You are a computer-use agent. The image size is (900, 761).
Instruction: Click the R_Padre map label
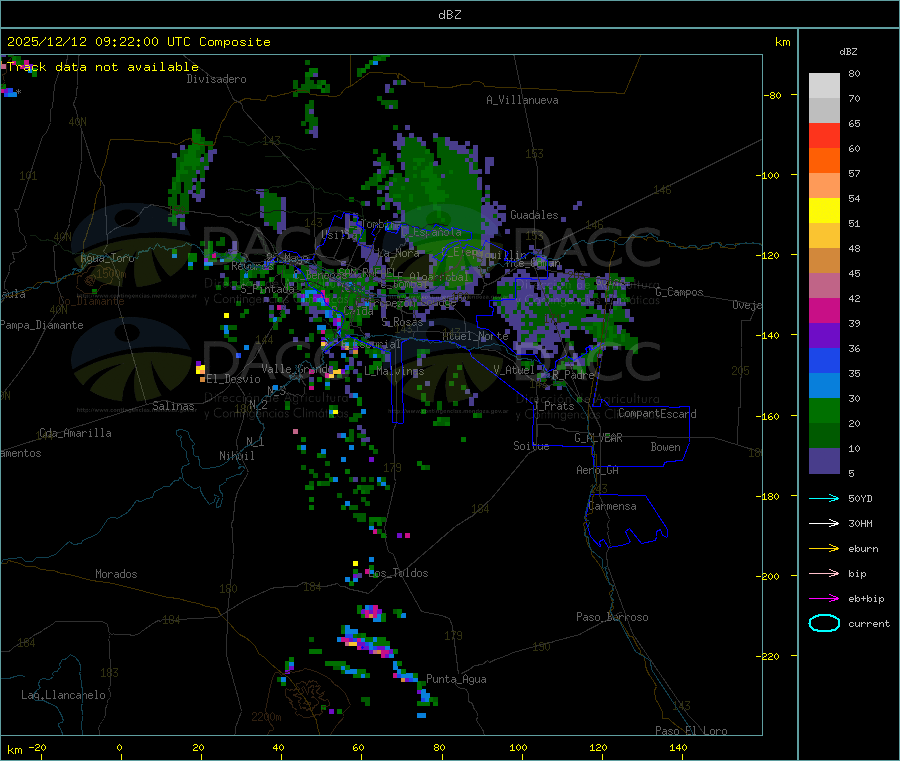coord(573,375)
